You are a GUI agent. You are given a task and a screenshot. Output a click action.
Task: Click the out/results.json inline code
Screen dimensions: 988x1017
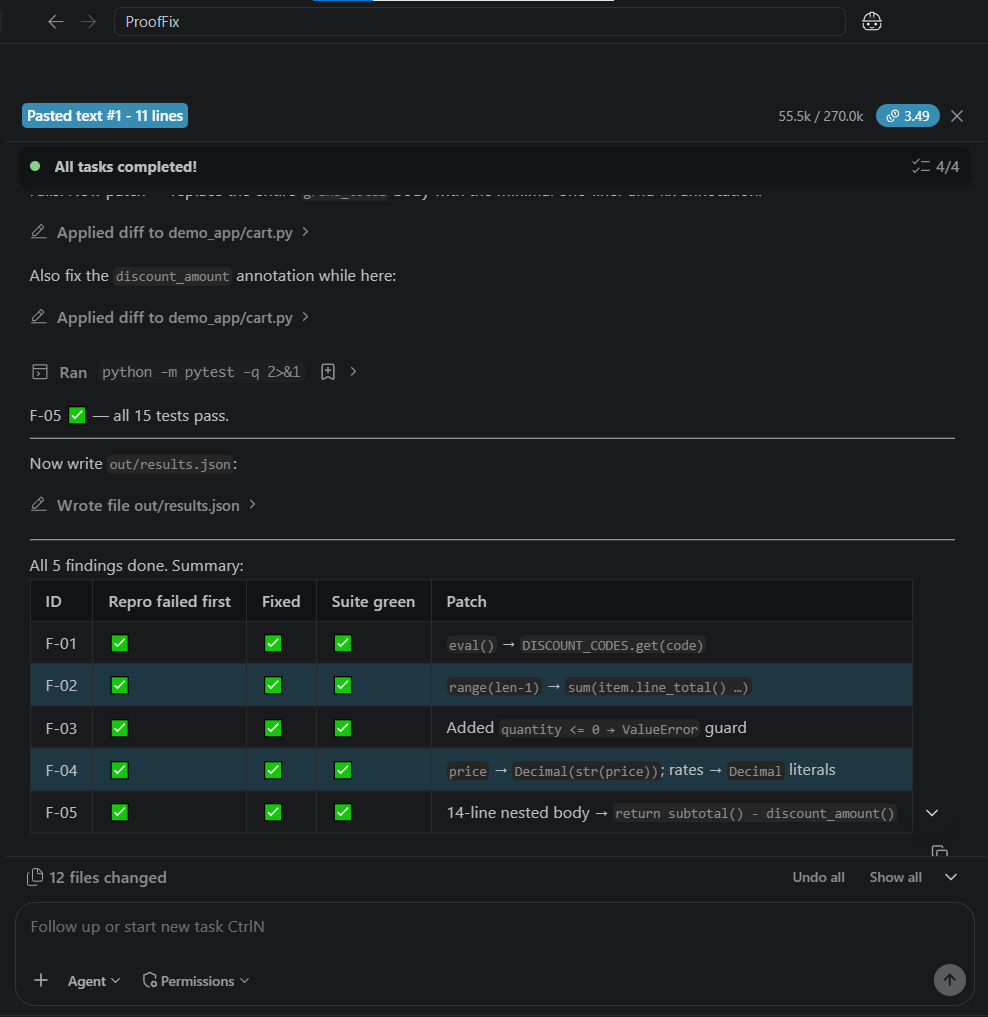[170, 464]
